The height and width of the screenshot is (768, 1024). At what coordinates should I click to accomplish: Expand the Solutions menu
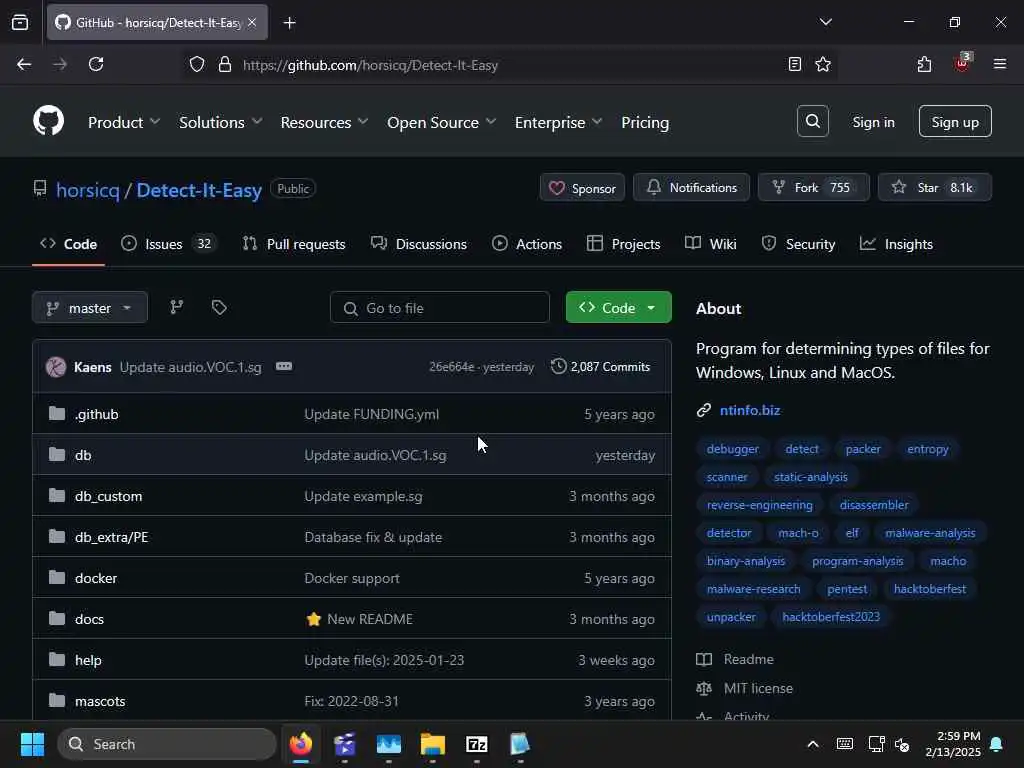(x=221, y=122)
